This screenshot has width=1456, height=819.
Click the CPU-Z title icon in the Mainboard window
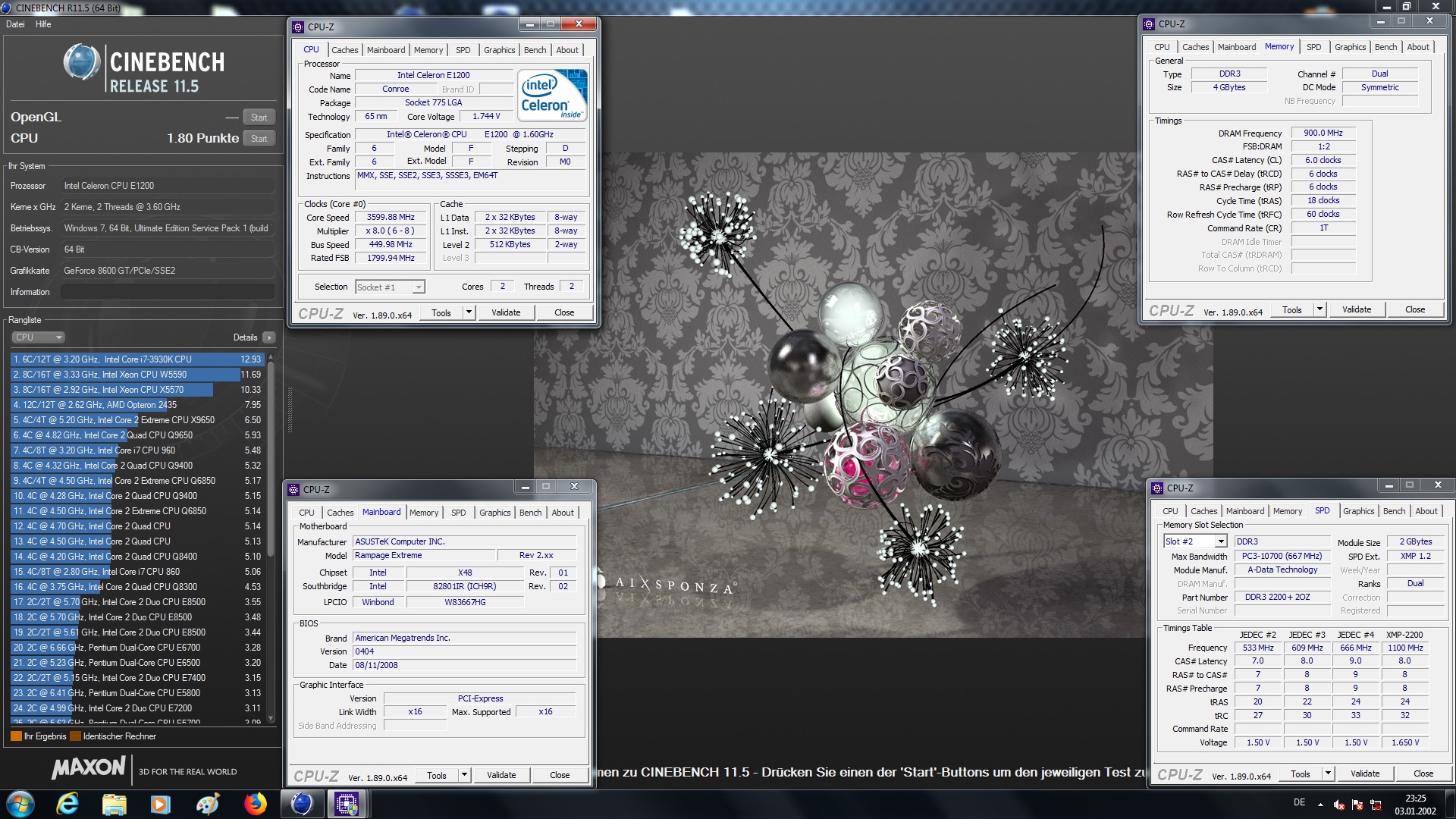click(x=294, y=490)
